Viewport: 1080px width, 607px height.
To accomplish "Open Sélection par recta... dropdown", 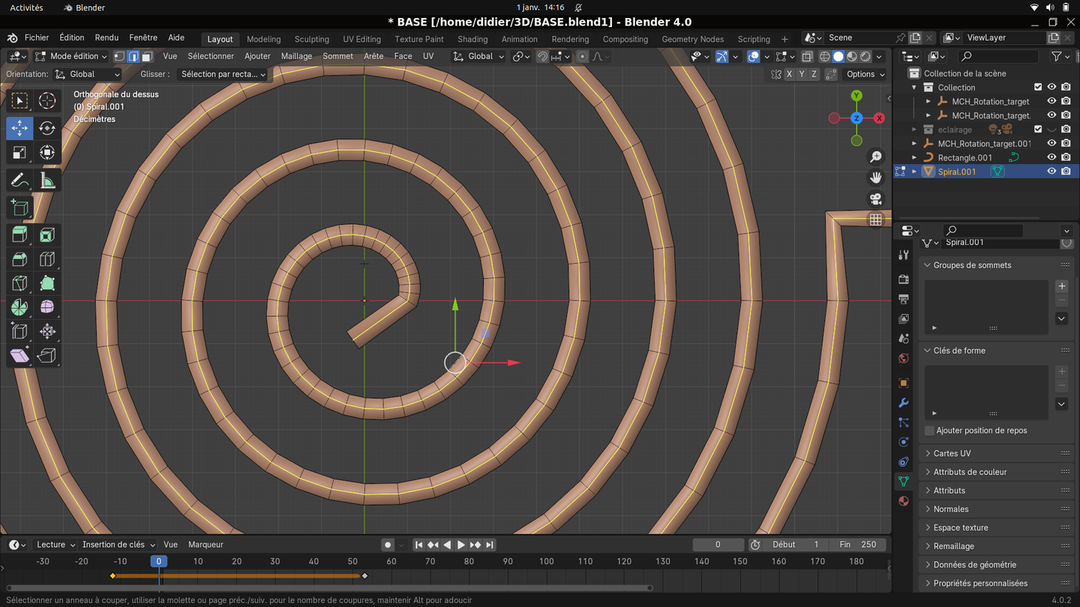I will (222, 74).
